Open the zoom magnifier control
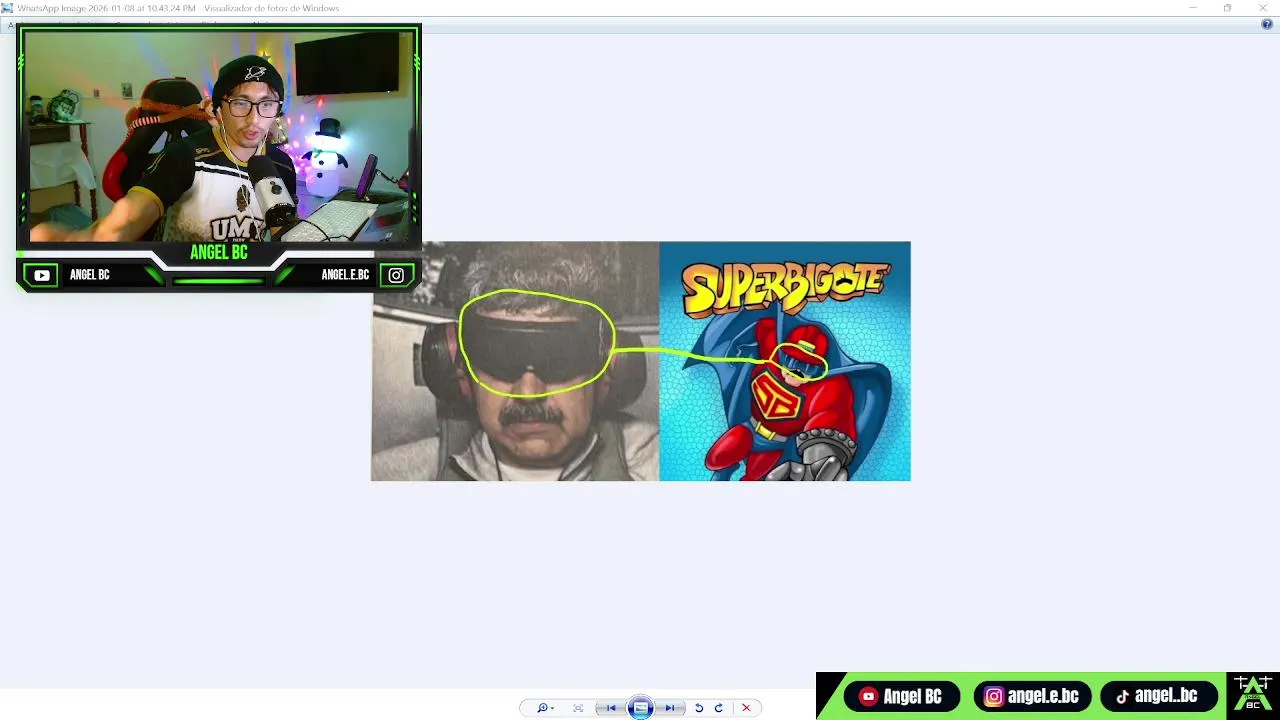1280x720 pixels. click(545, 708)
